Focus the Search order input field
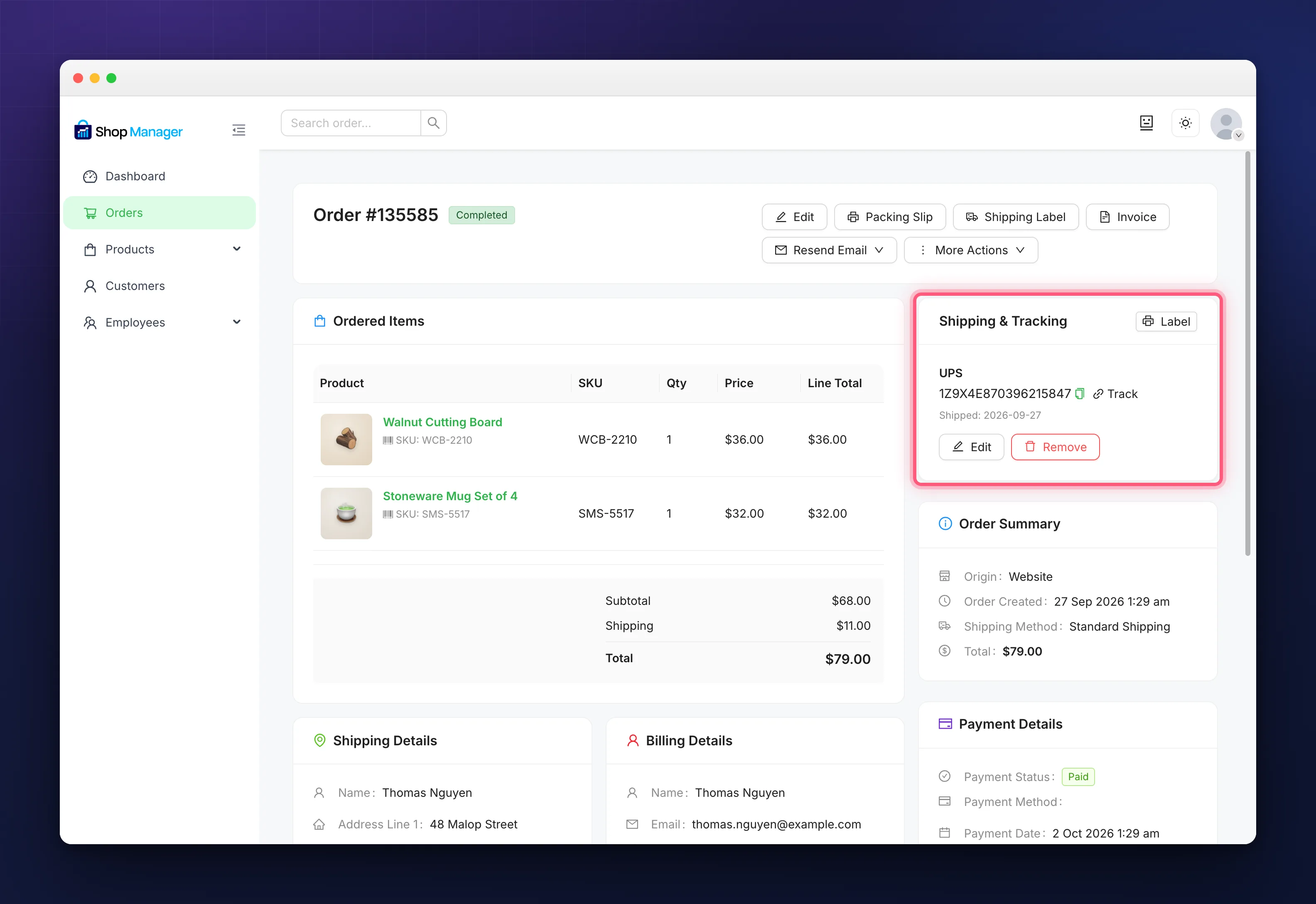This screenshot has height=904, width=1316. (351, 123)
